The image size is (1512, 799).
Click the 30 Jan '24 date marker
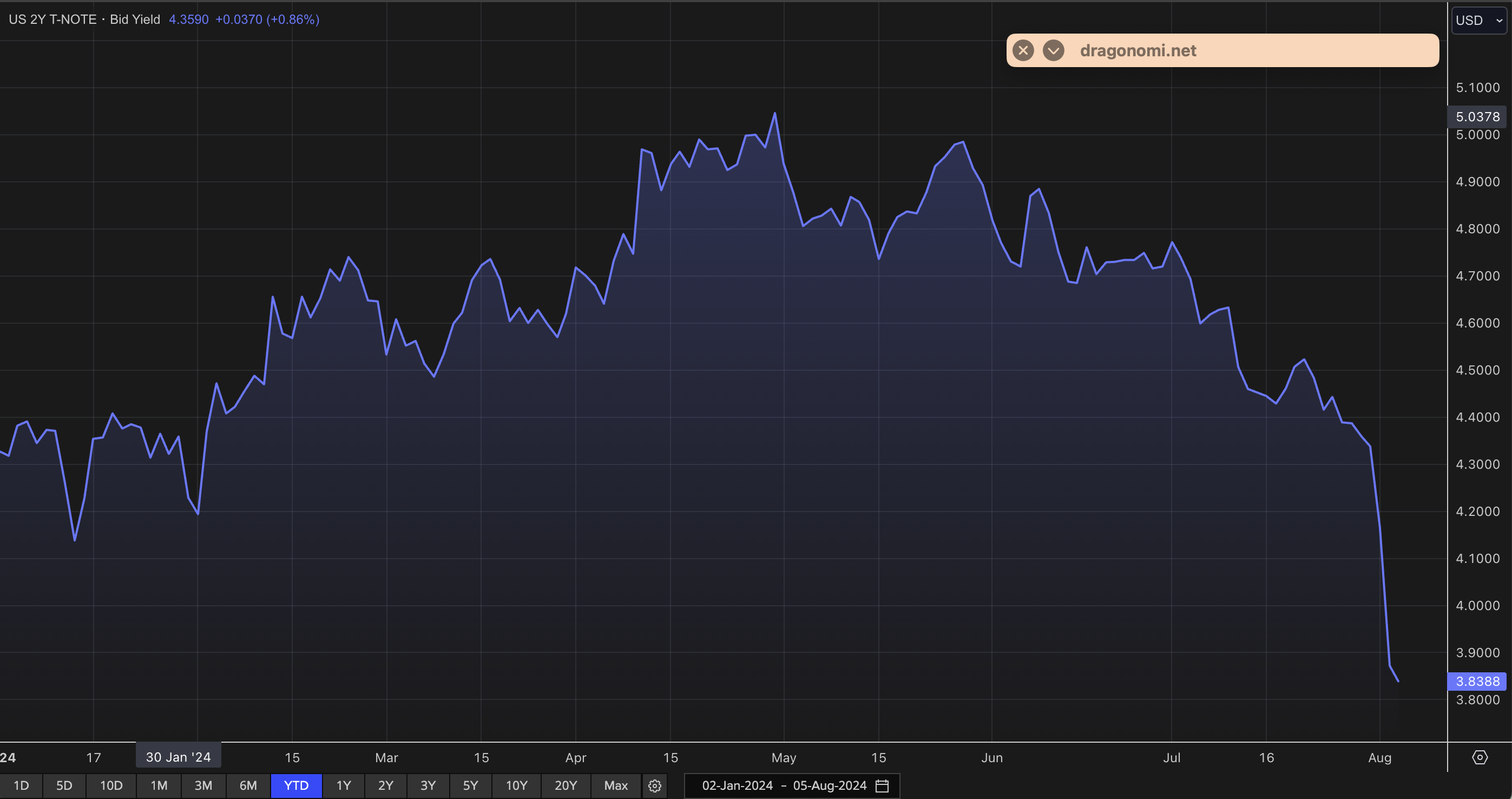click(179, 757)
